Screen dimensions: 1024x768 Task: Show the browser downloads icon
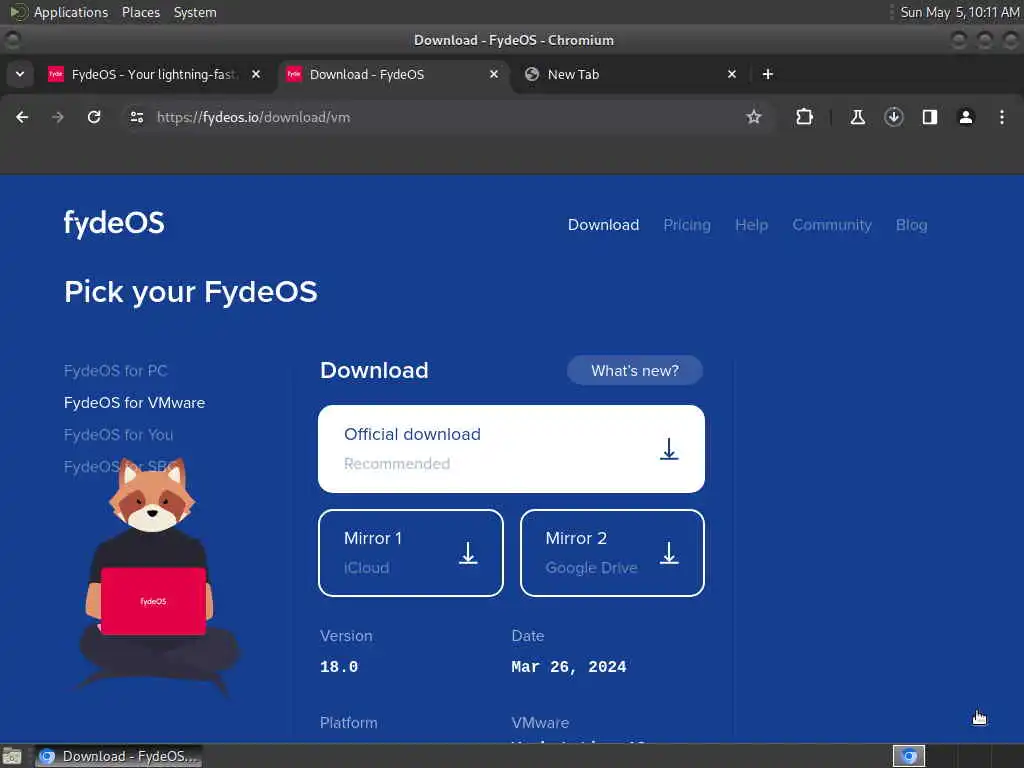(x=893, y=117)
